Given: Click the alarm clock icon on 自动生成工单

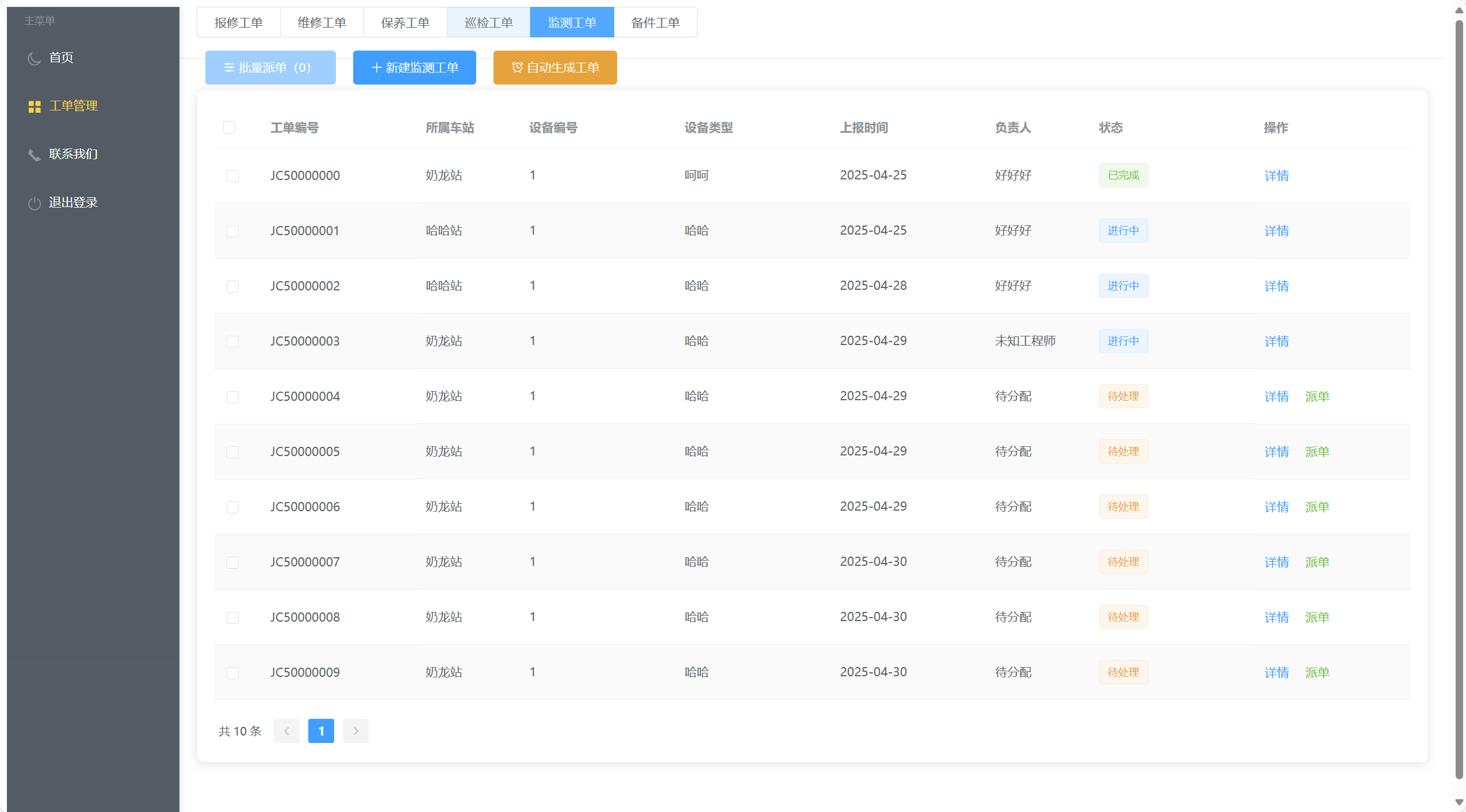Looking at the screenshot, I should 517,68.
